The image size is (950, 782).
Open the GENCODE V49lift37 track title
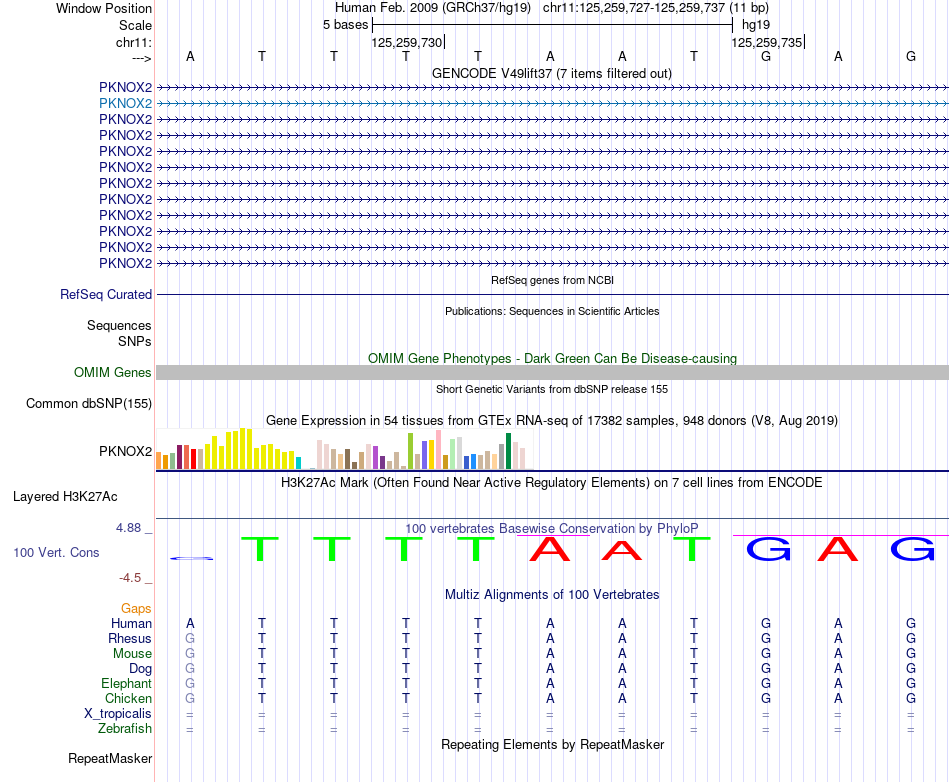pyautogui.click(x=551, y=73)
